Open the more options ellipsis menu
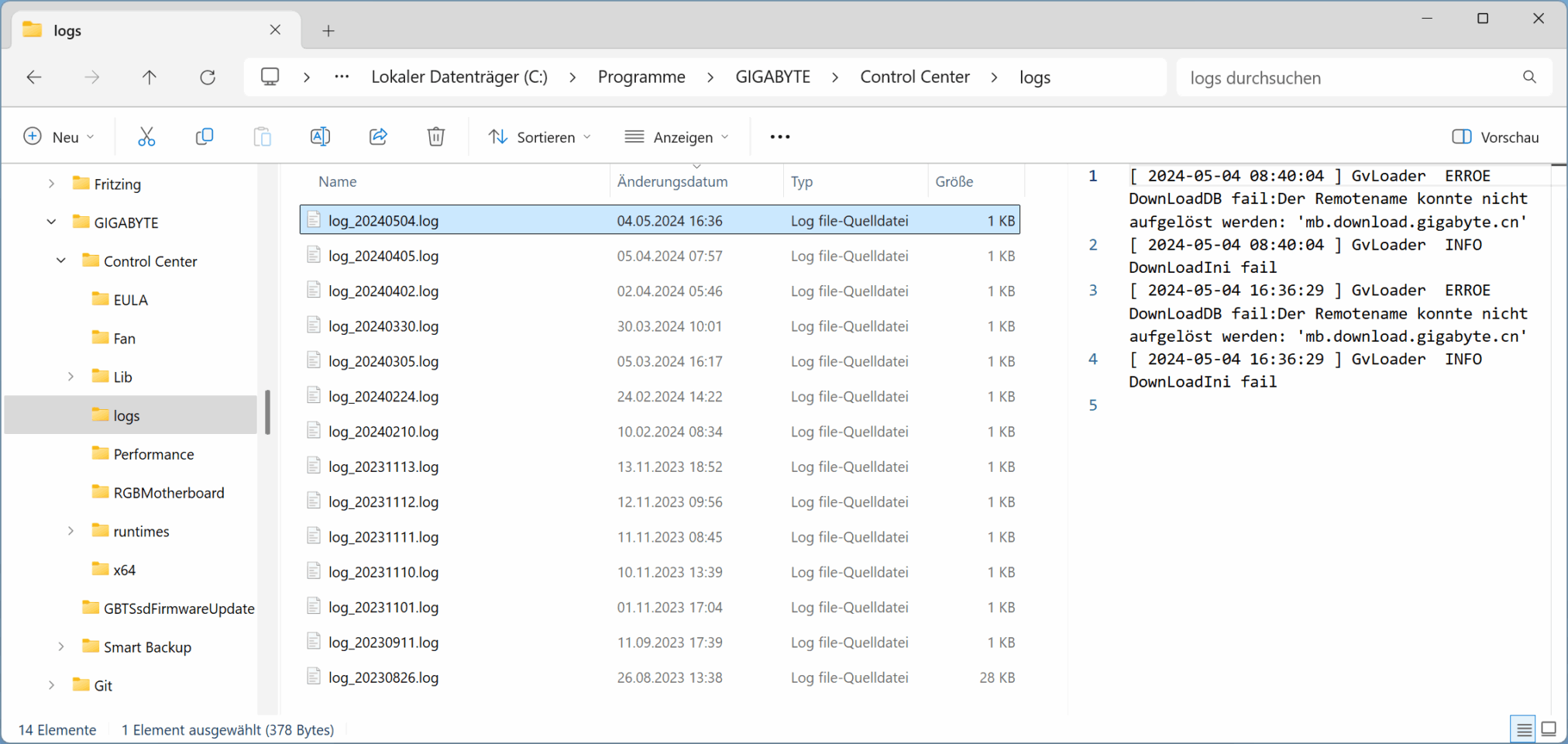This screenshot has height=744, width=1568. 780,137
